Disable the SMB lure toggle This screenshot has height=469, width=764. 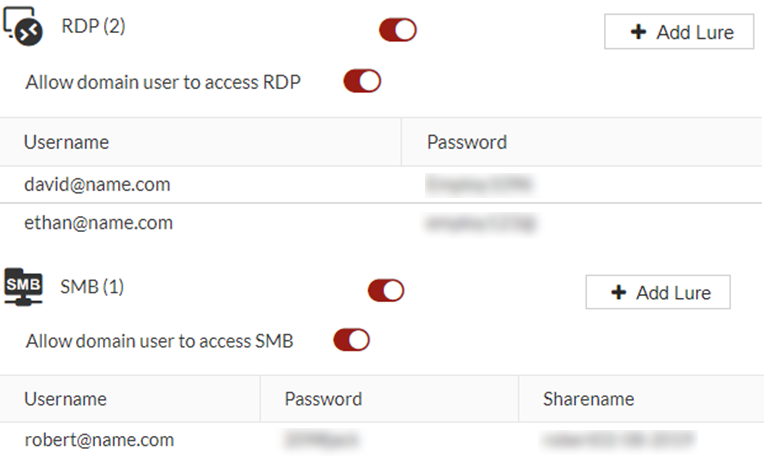point(386,290)
